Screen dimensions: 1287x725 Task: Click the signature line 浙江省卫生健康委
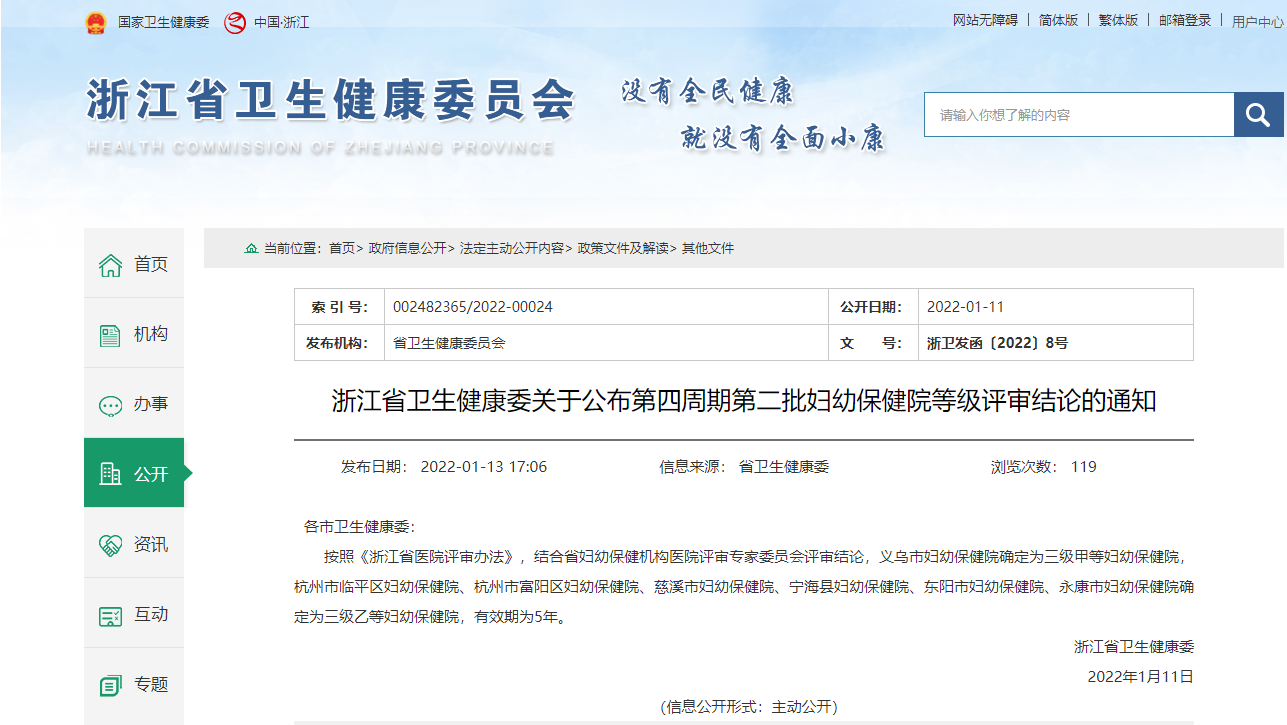[1134, 647]
